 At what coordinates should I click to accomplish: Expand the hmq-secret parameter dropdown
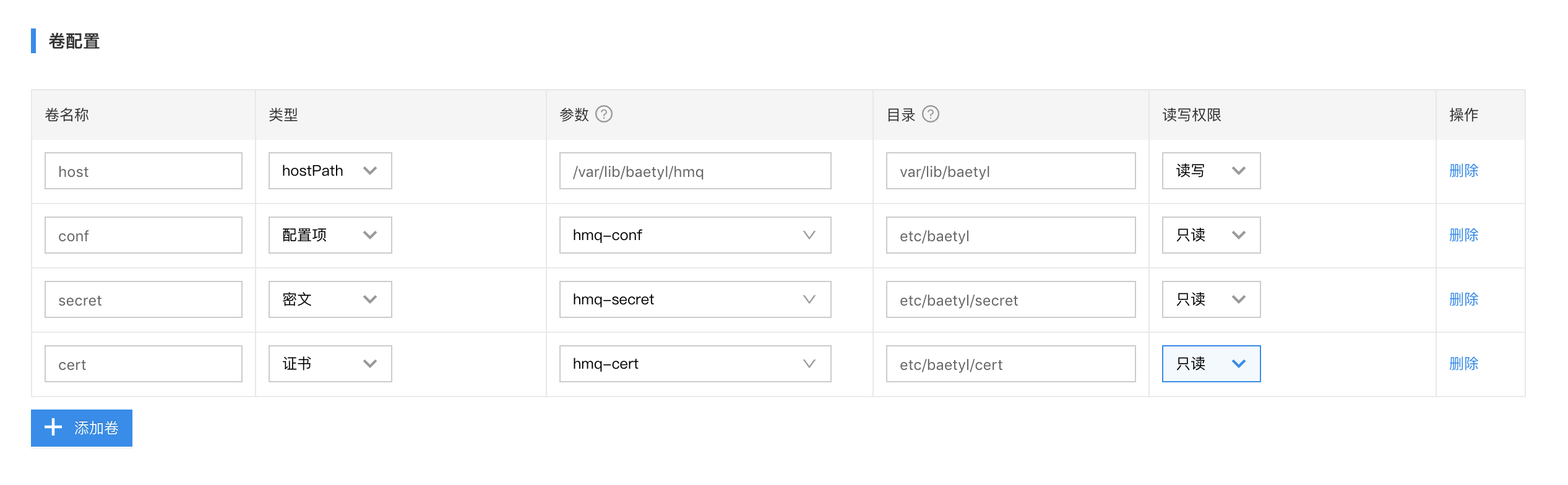pyautogui.click(x=695, y=299)
